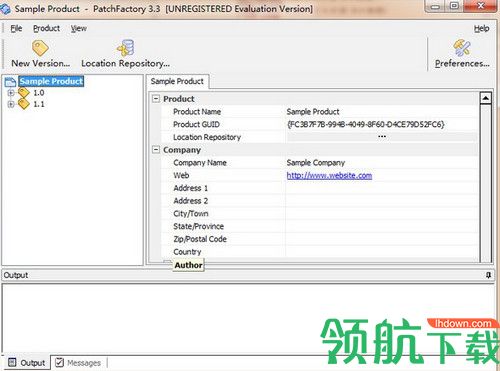
Task: Expand the 1.1 version node
Action: pos(11,104)
